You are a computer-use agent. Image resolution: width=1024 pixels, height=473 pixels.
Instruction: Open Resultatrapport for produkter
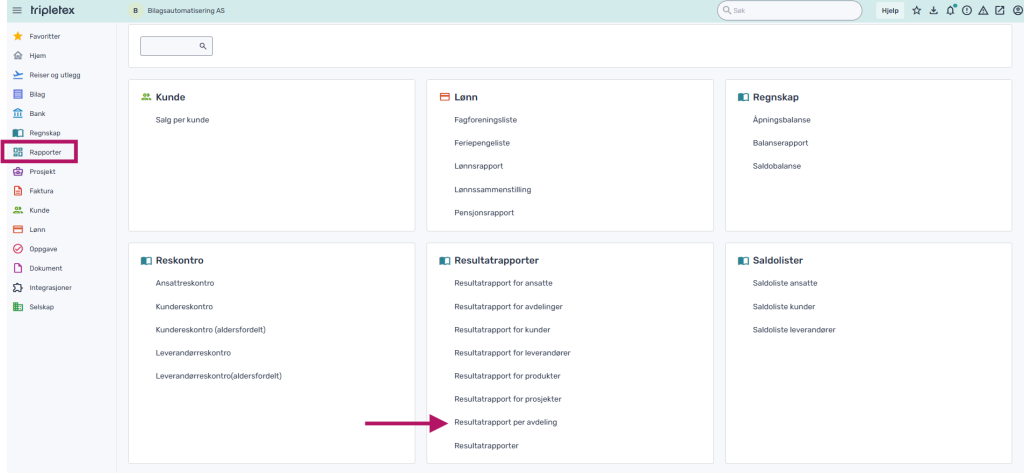point(507,376)
